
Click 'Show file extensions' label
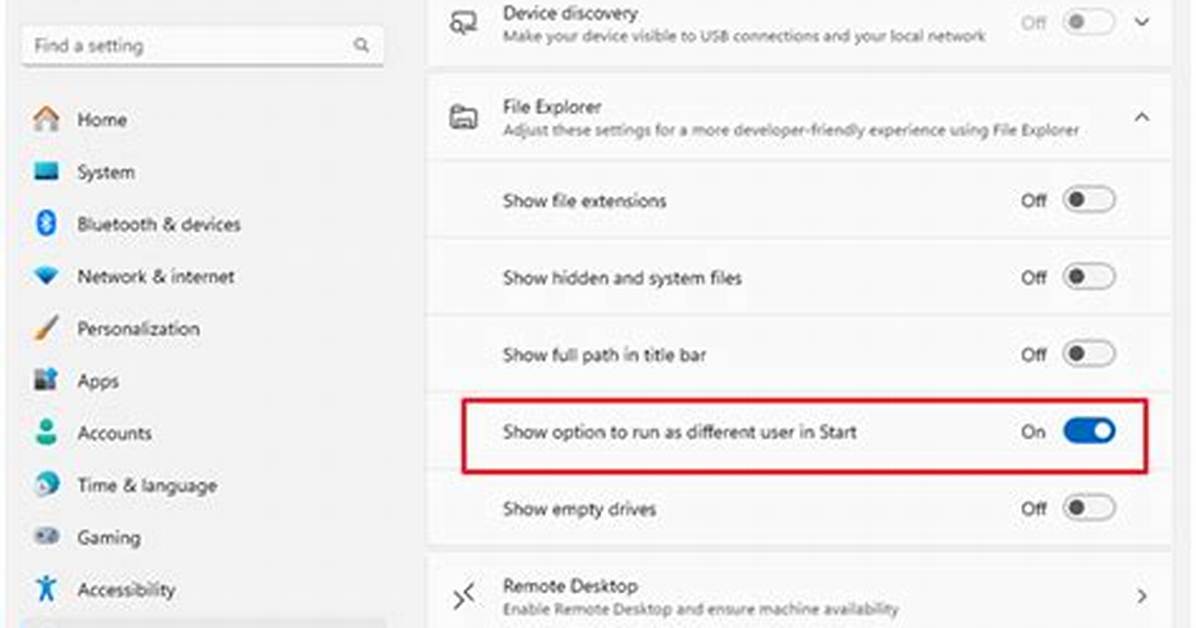click(x=584, y=201)
